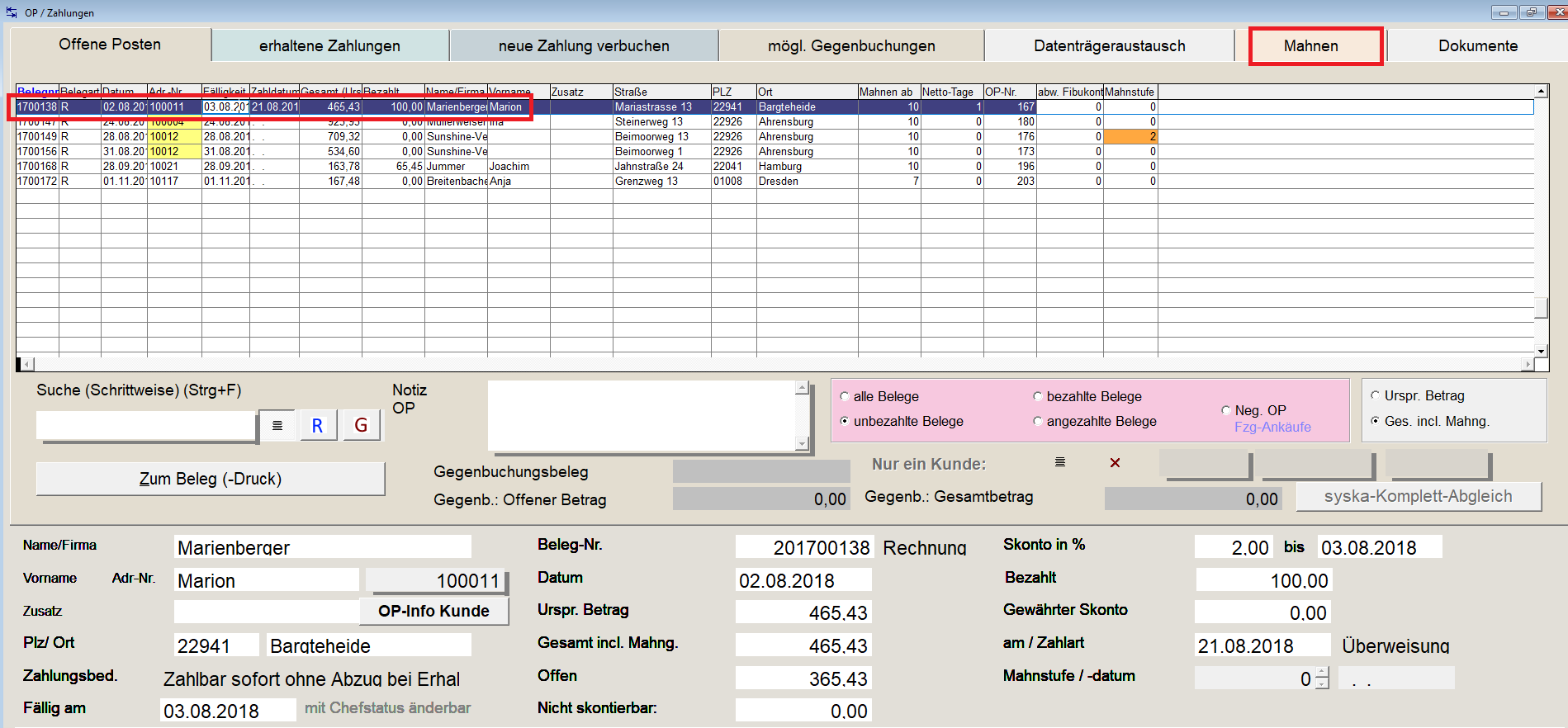1568x728 pixels.
Task: Click the Straße column header
Action: click(661, 92)
